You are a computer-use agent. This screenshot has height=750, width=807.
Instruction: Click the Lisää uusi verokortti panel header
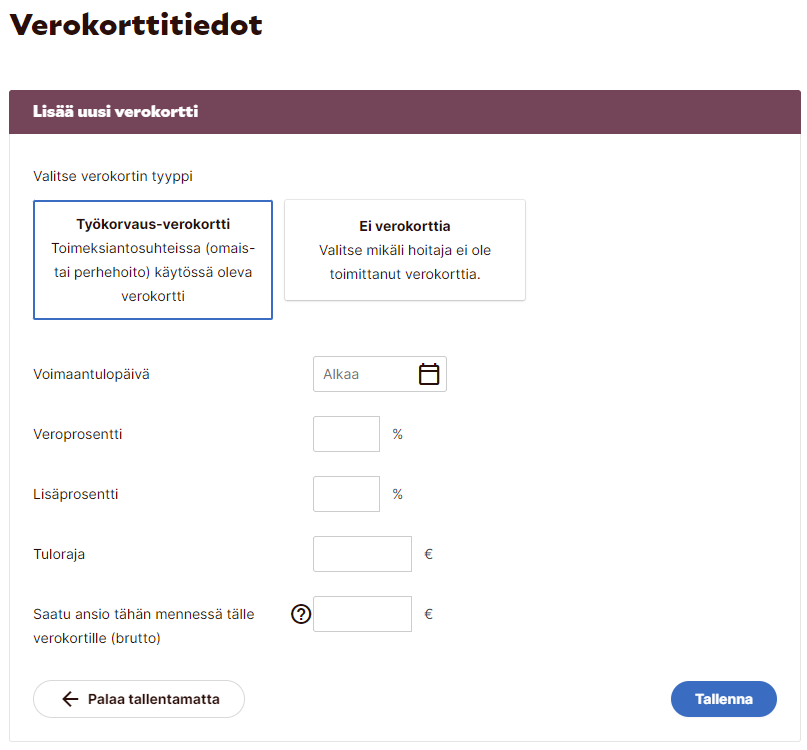pos(116,112)
